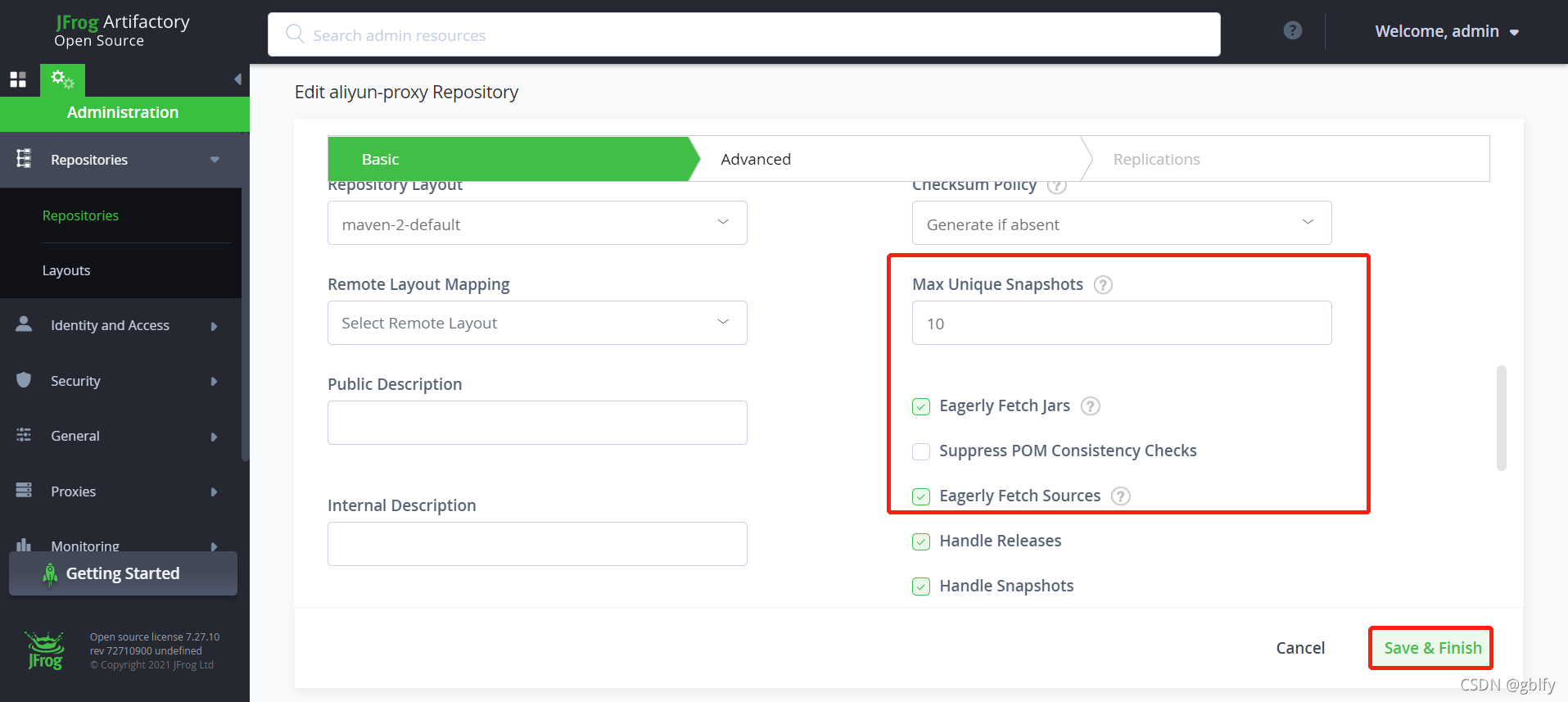Toggle Handle Releases checkbox
The image size is (1568, 702).
[x=921, y=541]
